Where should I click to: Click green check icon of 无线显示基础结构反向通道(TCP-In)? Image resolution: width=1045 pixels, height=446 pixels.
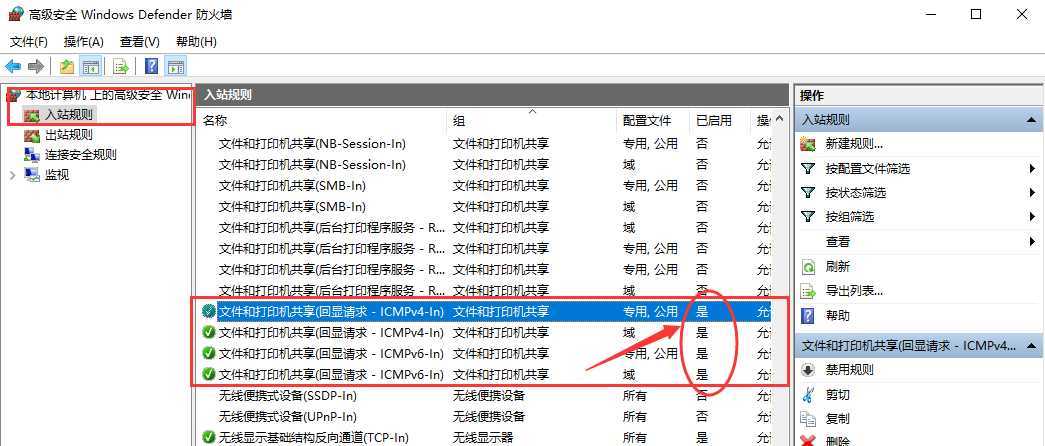209,437
